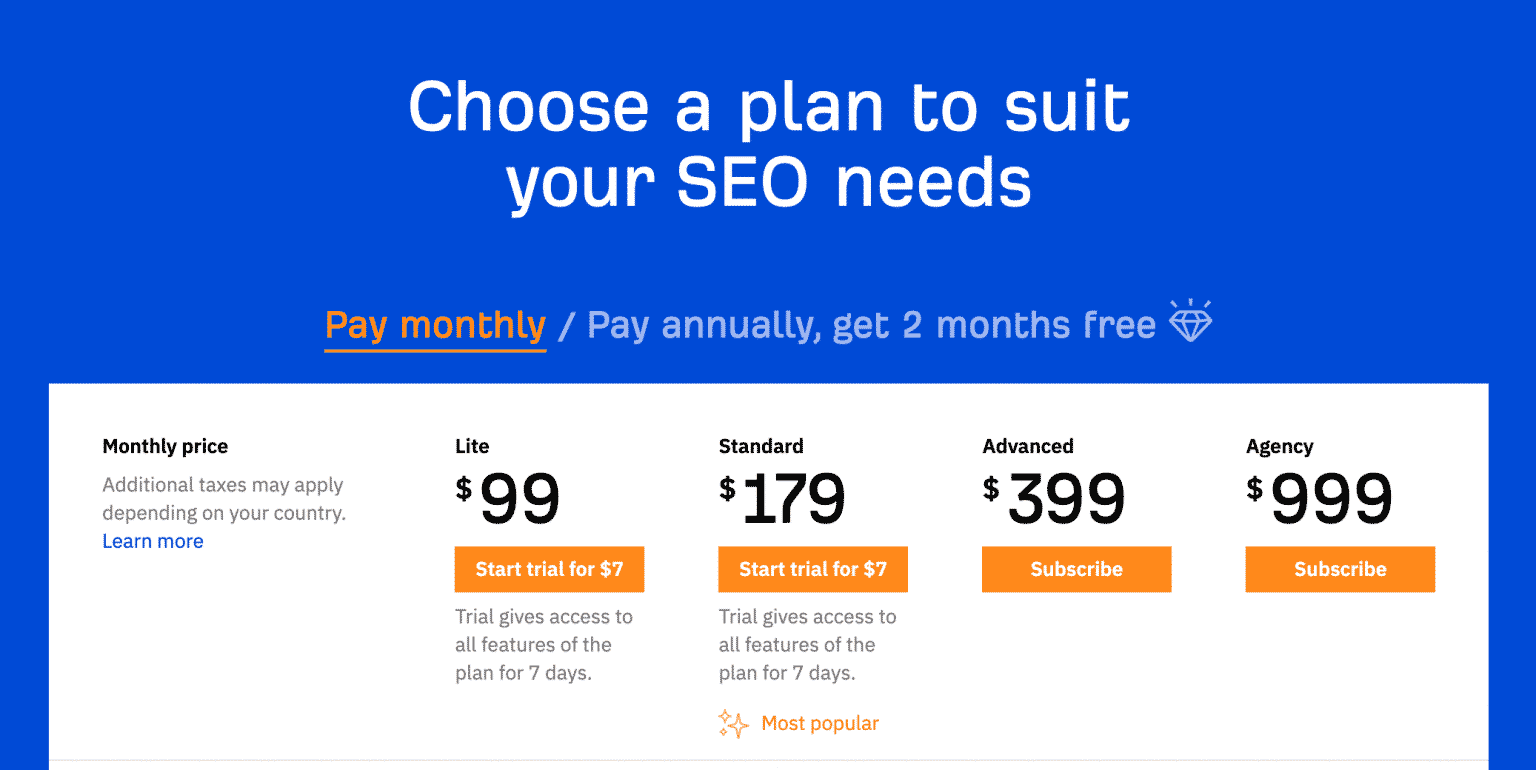
Task: Click the Advanced plan title
Action: pyautogui.click(x=1028, y=446)
